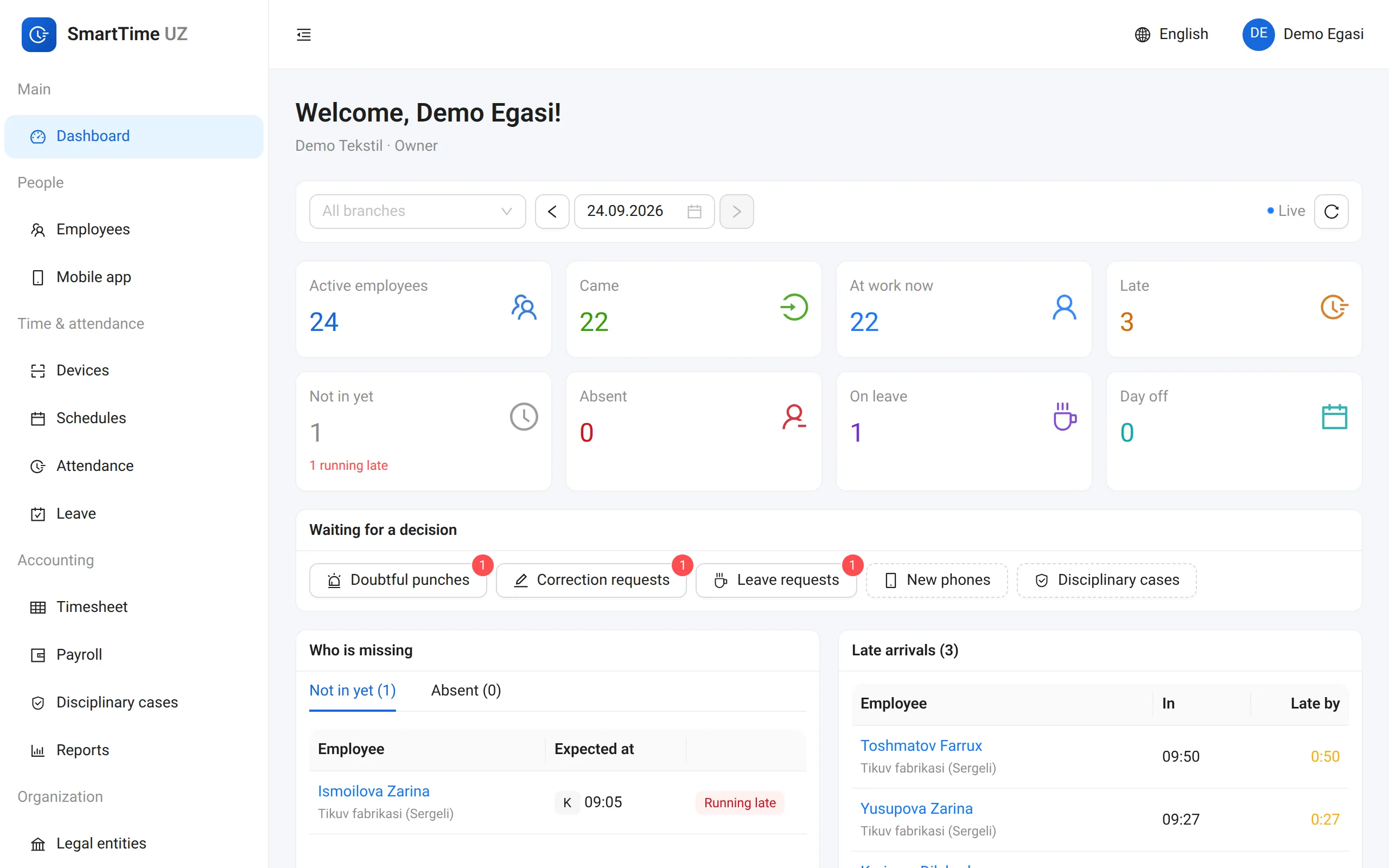Click the SmartTime UZ logo icon
This screenshot has width=1389, height=868.
click(39, 34)
